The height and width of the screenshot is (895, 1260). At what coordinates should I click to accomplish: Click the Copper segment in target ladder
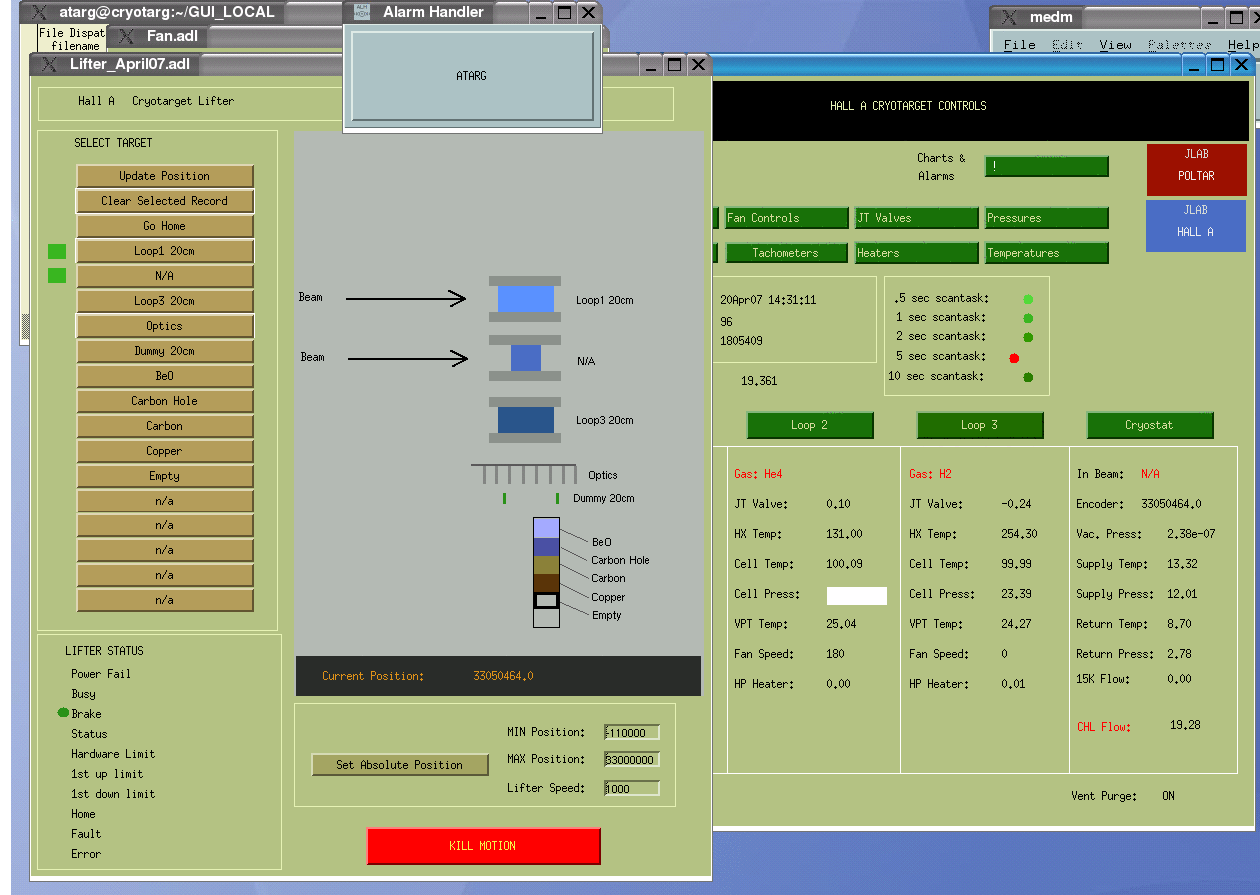click(x=546, y=583)
